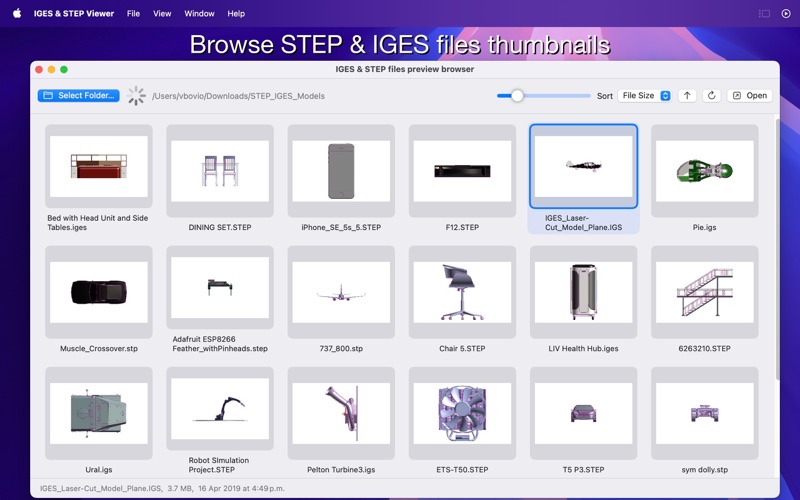800x500 pixels.
Task: Click the T5 P3.STEP file name
Action: point(584,470)
